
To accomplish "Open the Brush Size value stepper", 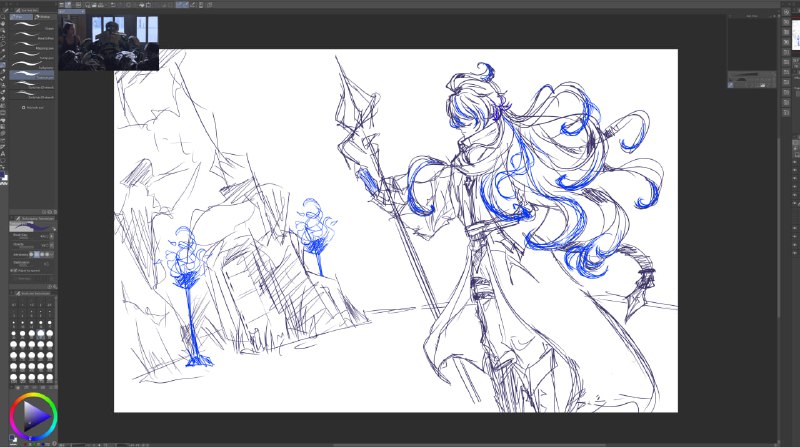I will point(52,236).
